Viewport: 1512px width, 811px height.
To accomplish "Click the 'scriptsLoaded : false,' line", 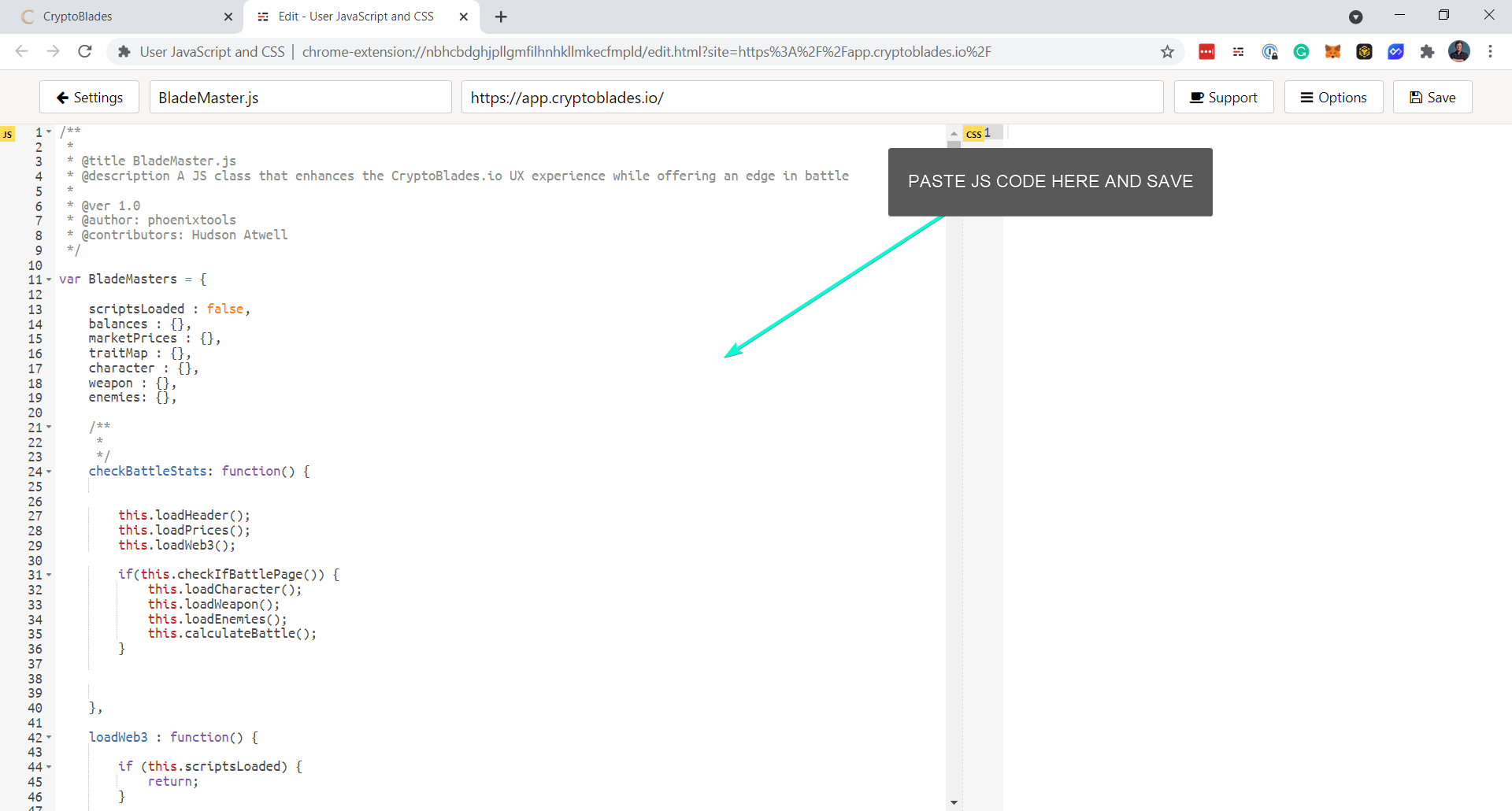I will [169, 309].
